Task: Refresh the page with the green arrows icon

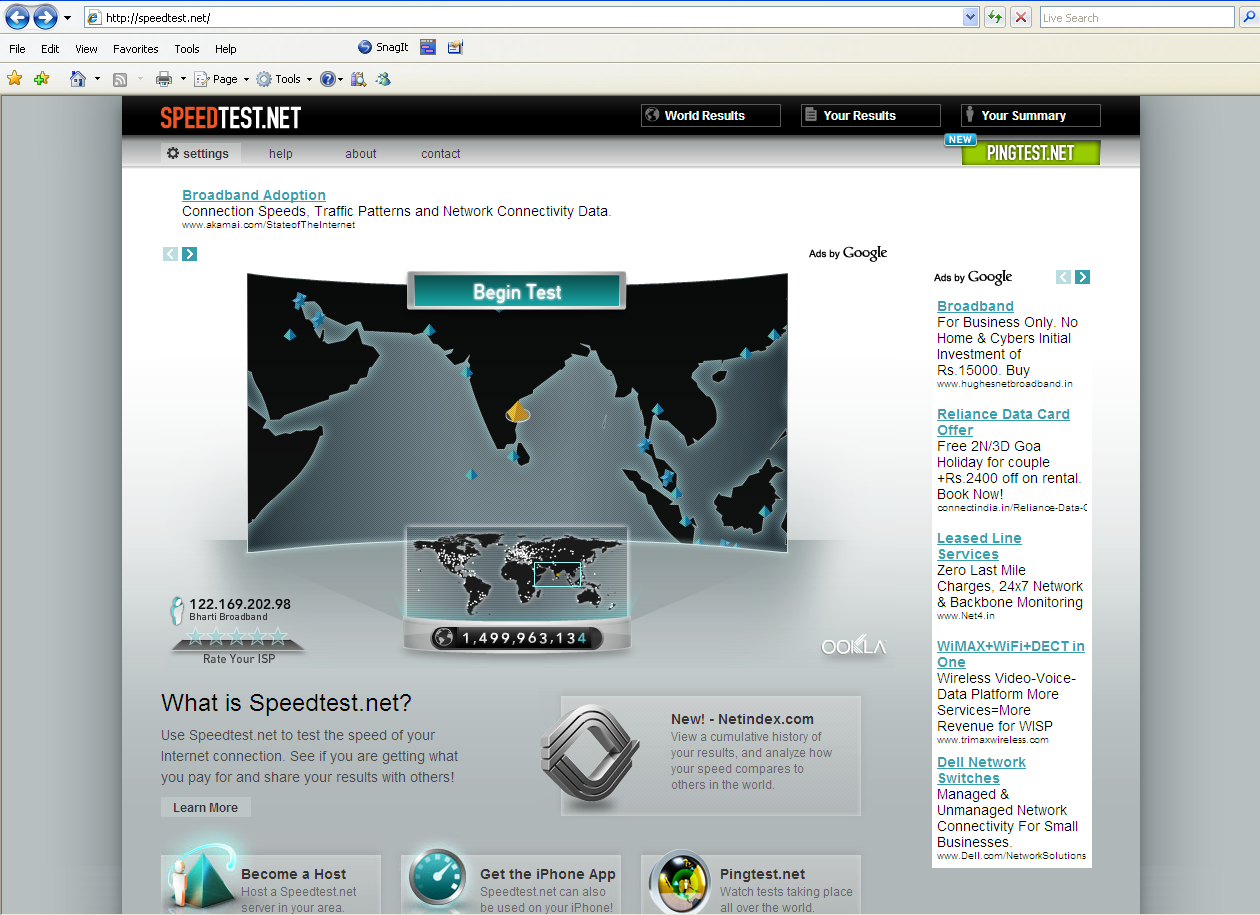Action: (x=995, y=18)
